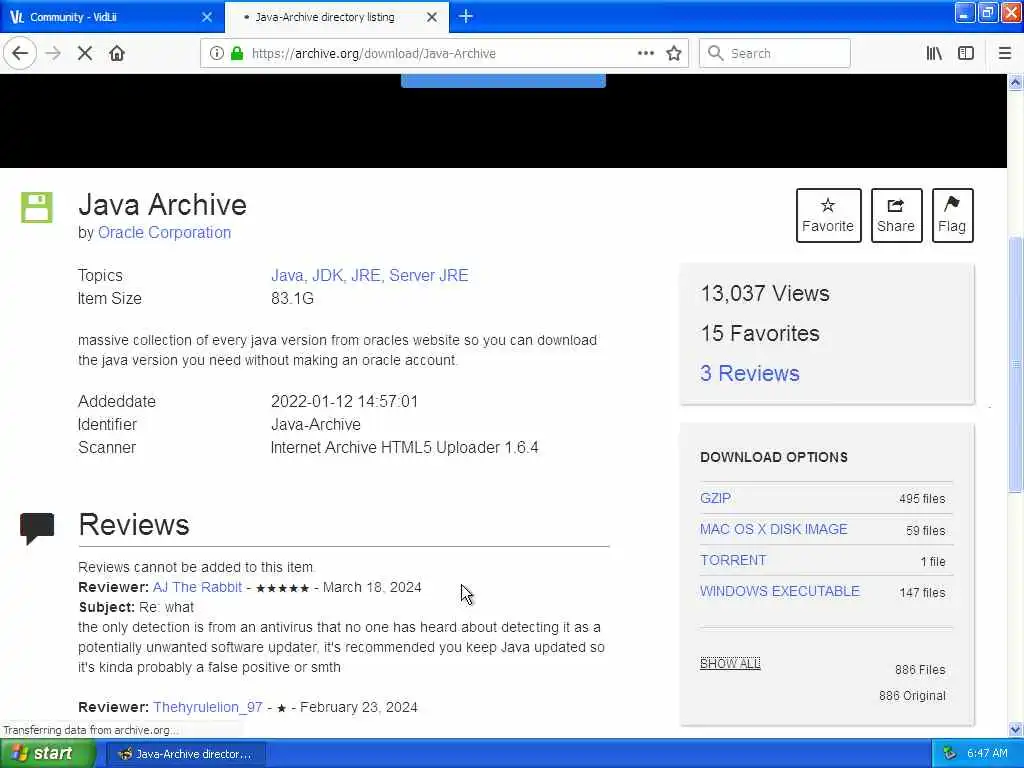Open GZIP download option
1024x768 pixels.
pyautogui.click(x=715, y=498)
